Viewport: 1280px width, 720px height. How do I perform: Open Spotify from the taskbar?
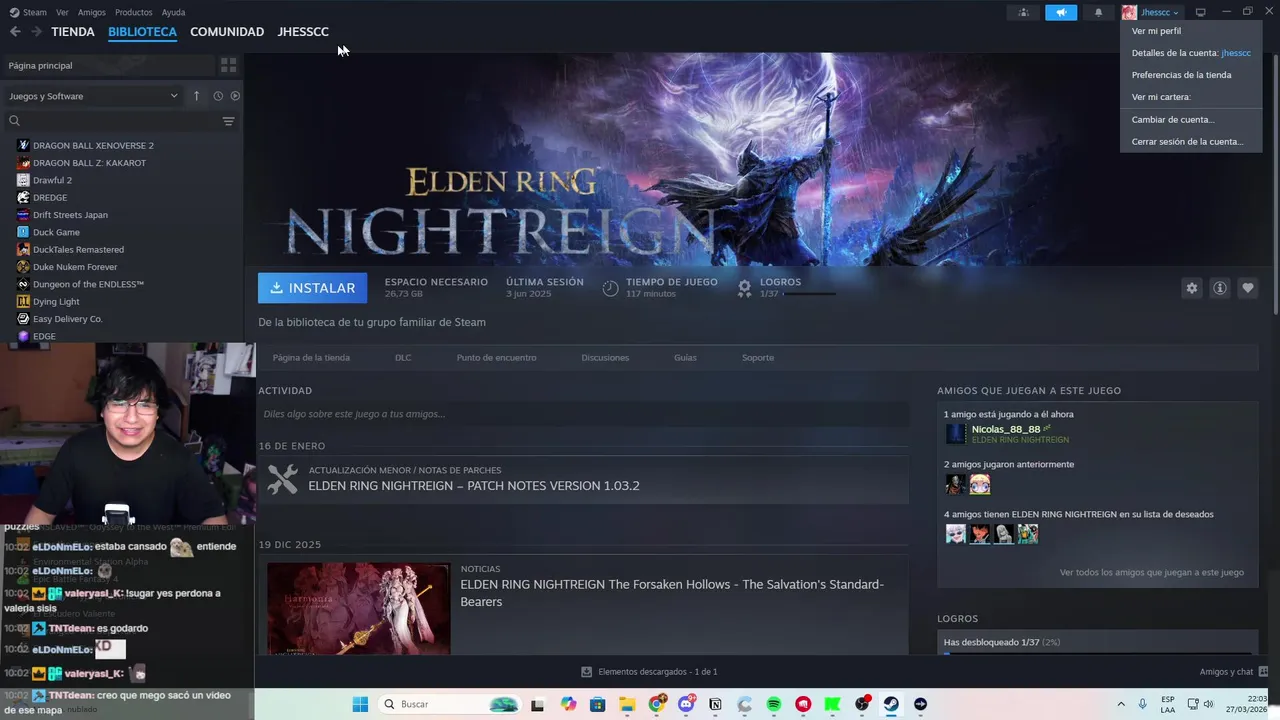click(774, 704)
